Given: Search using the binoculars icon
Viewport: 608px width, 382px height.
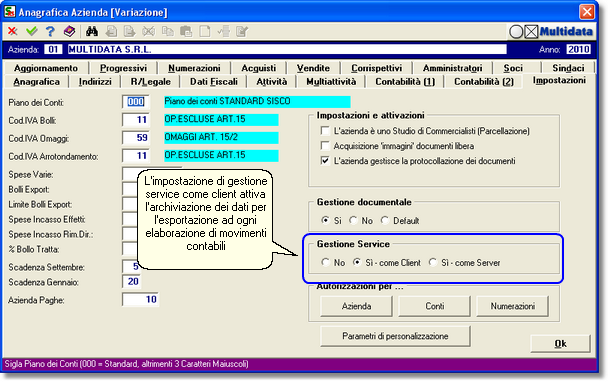Looking at the screenshot, I should tap(92, 31).
